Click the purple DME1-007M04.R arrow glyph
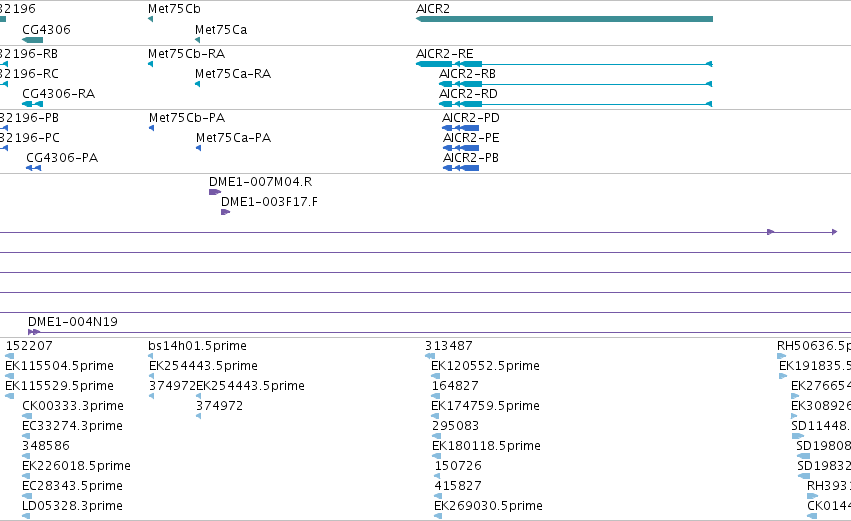This screenshot has height=521, width=851. pyautogui.click(x=215, y=192)
